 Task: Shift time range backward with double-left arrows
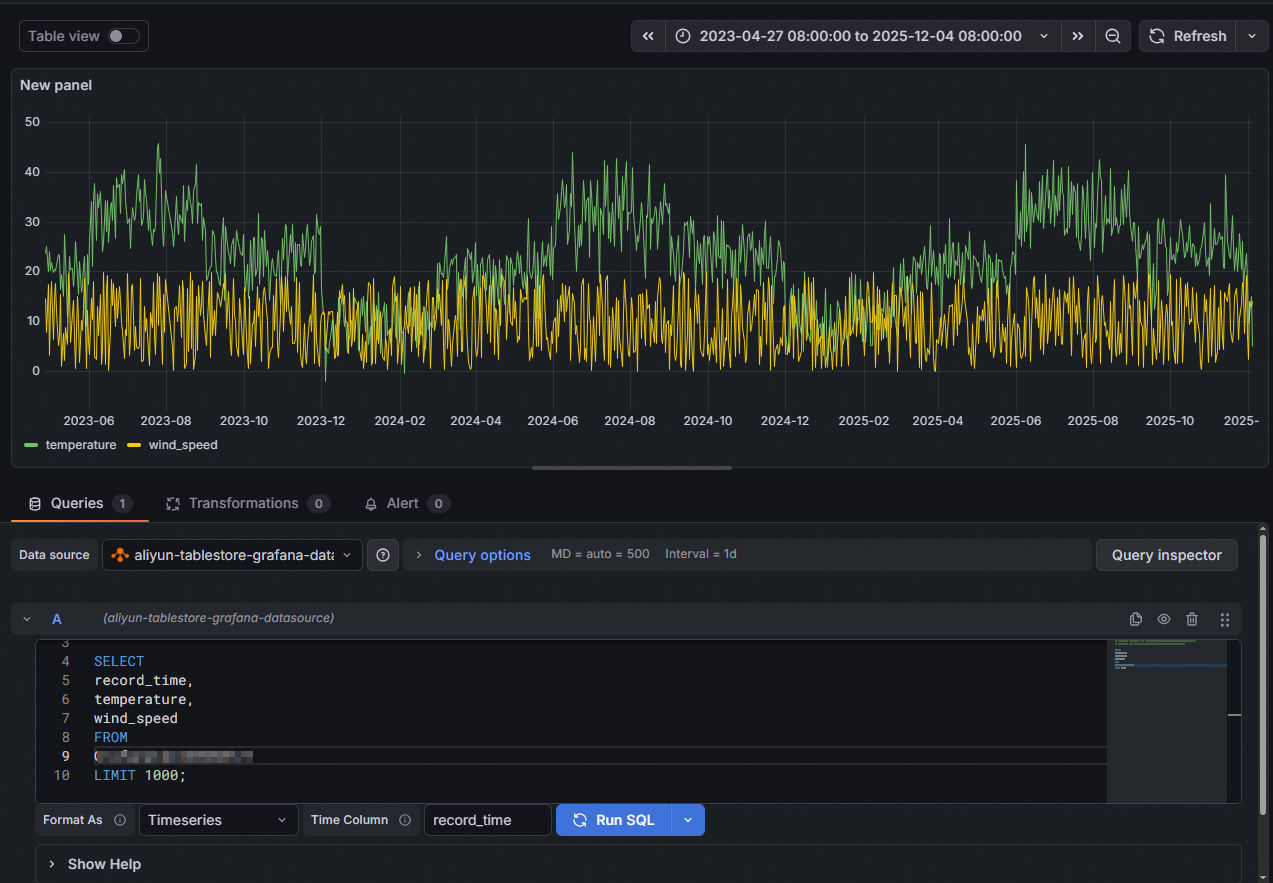[x=648, y=36]
